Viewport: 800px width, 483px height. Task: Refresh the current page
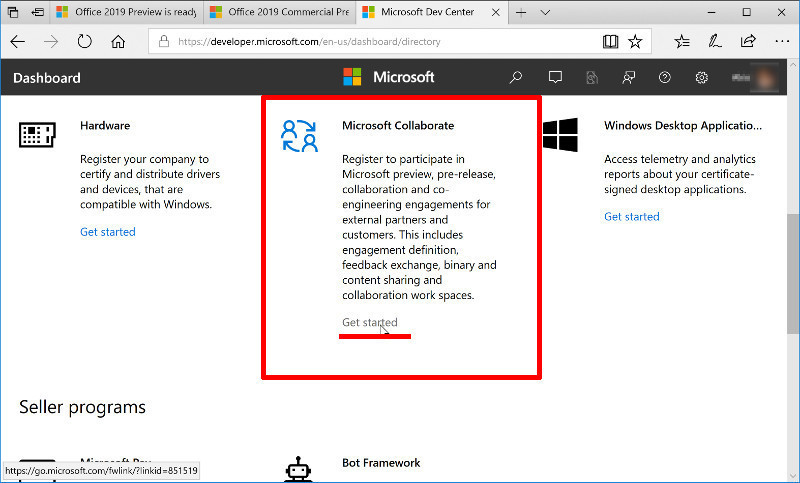pyautogui.click(x=85, y=41)
